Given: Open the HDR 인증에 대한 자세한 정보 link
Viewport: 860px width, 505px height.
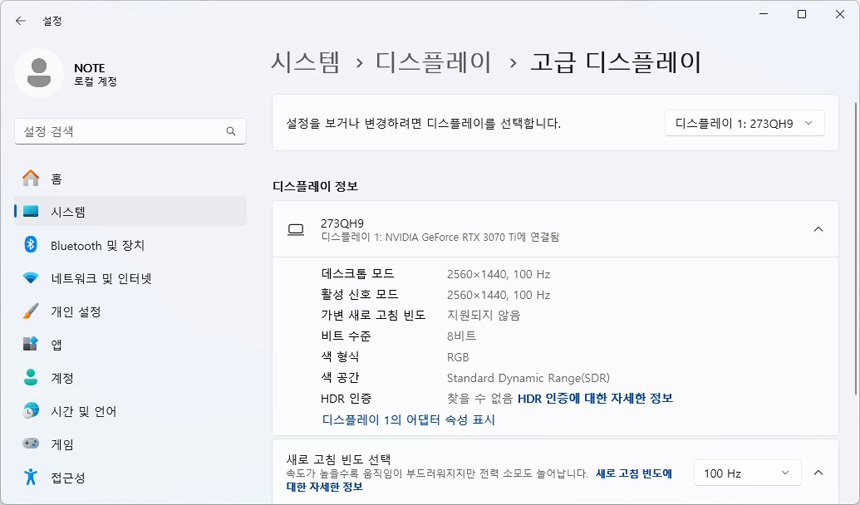Looking at the screenshot, I should [595, 398].
